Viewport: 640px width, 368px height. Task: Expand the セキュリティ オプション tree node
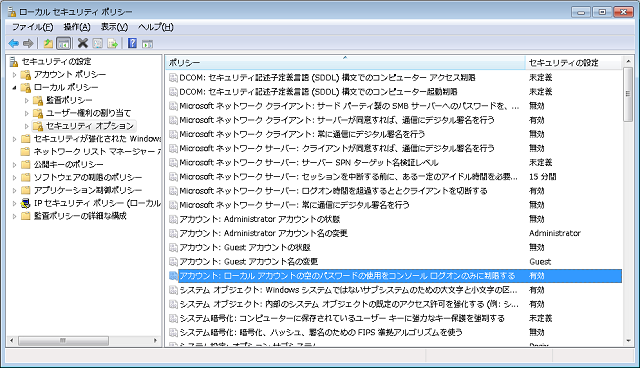pyautogui.click(x=27, y=126)
